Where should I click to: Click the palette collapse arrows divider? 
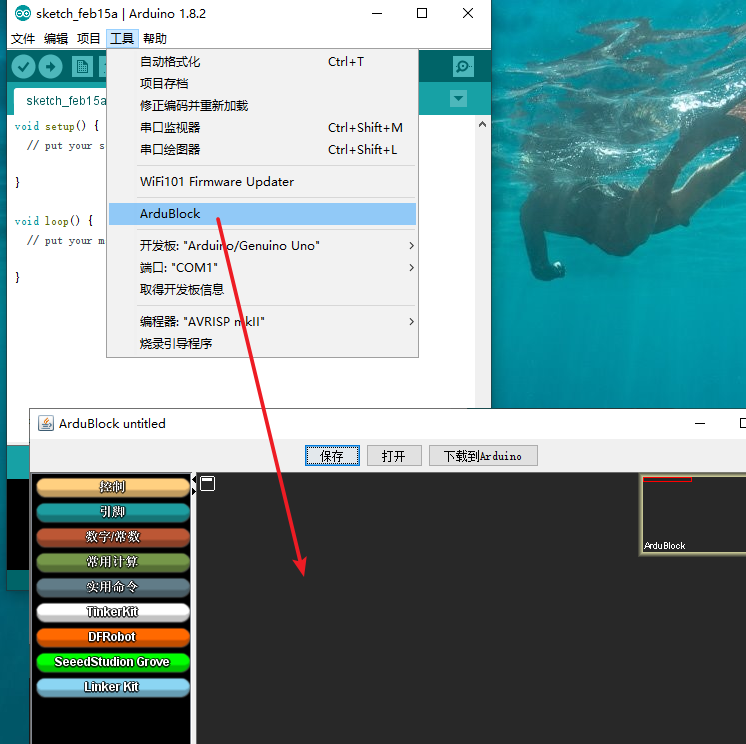194,485
